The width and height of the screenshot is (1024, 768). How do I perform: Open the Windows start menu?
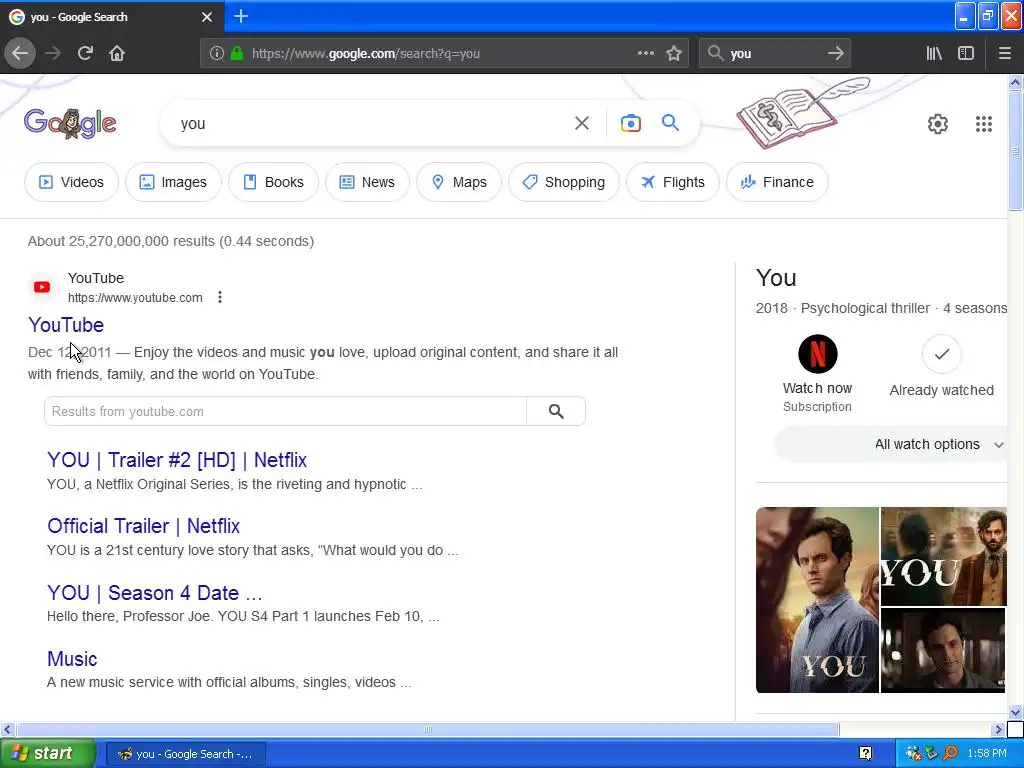pos(48,753)
